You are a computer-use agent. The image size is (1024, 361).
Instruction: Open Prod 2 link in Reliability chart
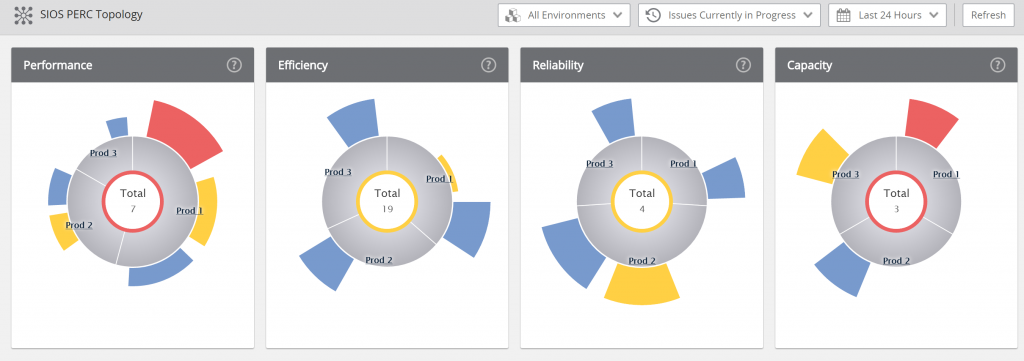coord(642,261)
